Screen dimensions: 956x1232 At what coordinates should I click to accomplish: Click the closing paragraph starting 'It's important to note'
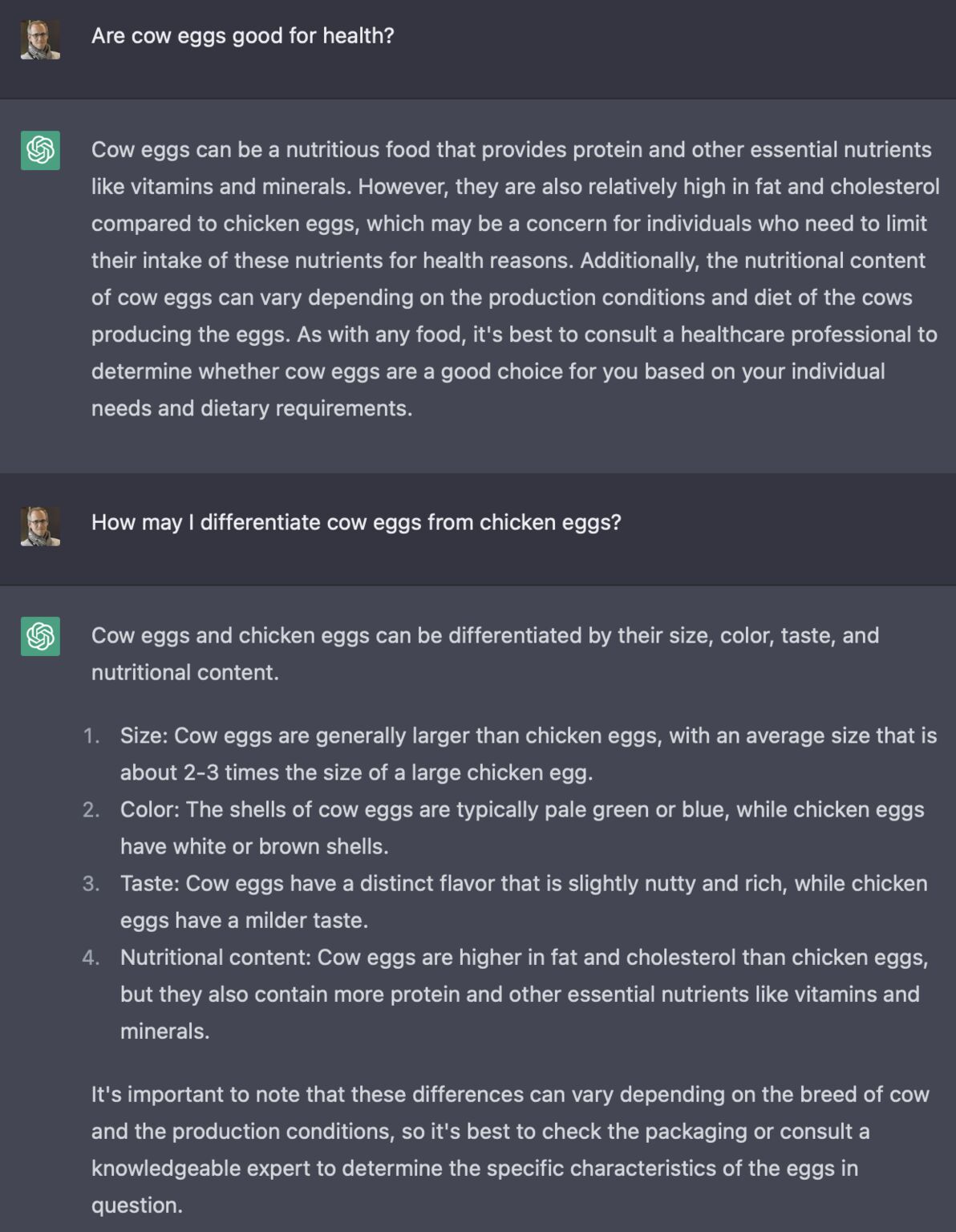pyautogui.click(x=510, y=1149)
